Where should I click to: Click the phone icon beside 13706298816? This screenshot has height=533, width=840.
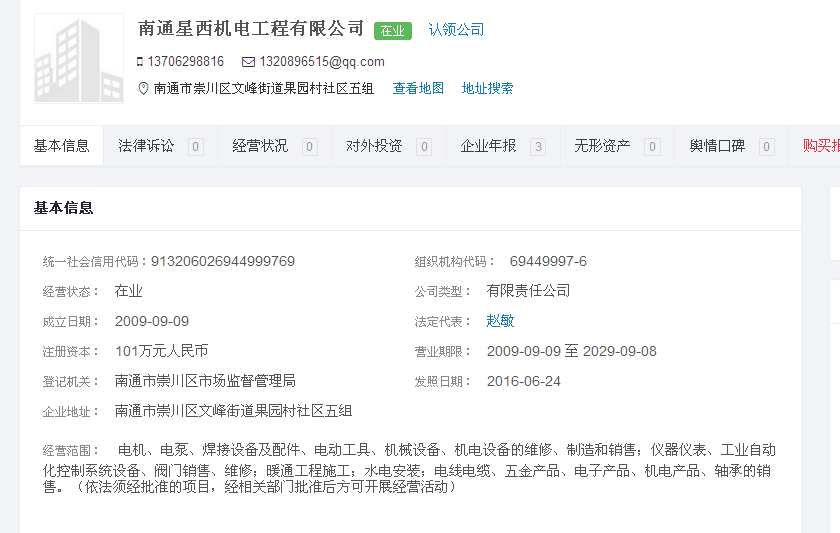coord(140,62)
